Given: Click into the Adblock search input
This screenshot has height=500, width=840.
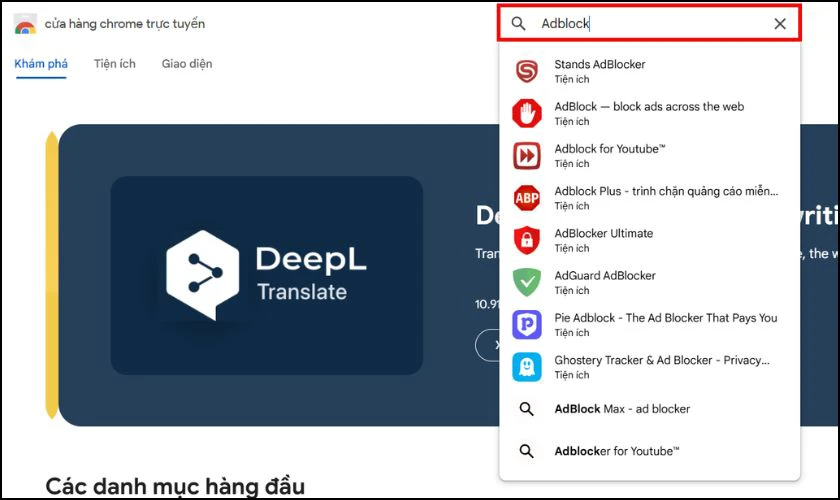Looking at the screenshot, I should click(649, 24).
